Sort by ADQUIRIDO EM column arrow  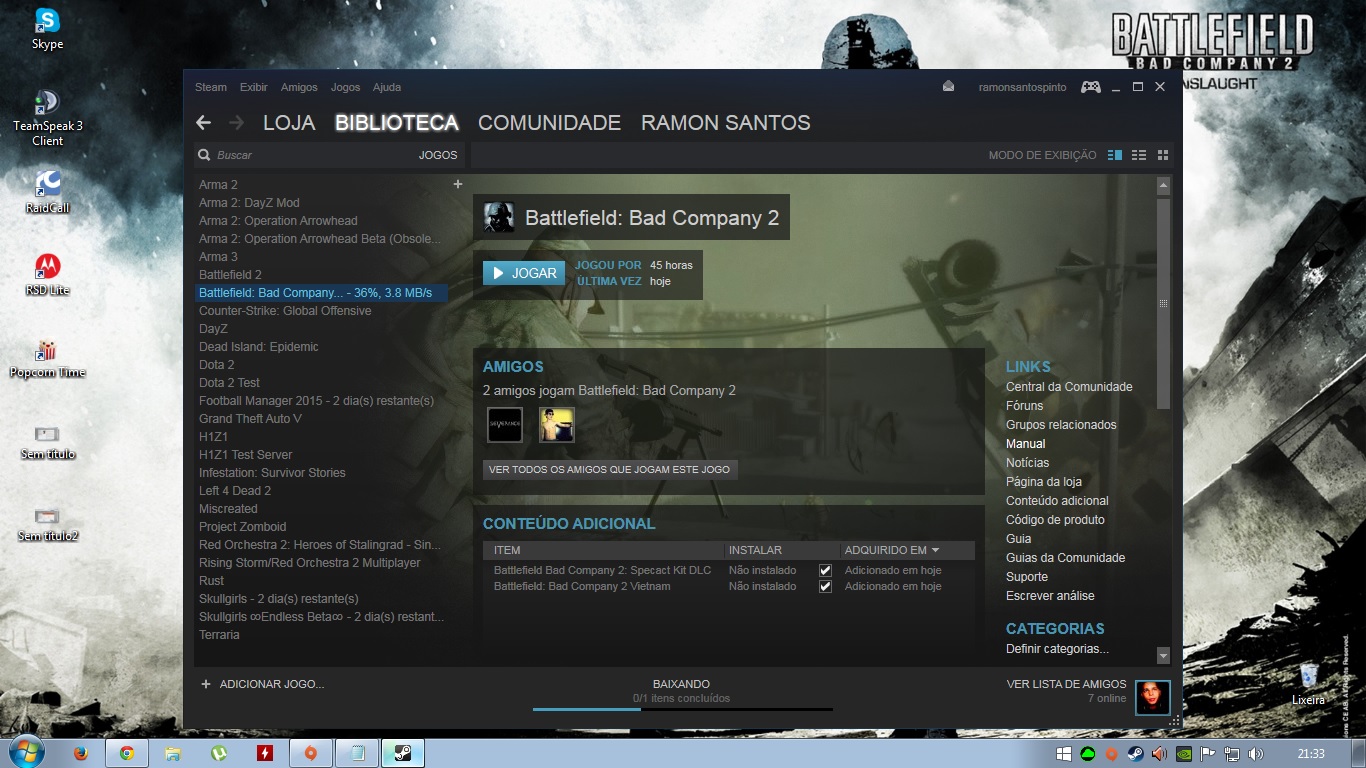pos(935,550)
